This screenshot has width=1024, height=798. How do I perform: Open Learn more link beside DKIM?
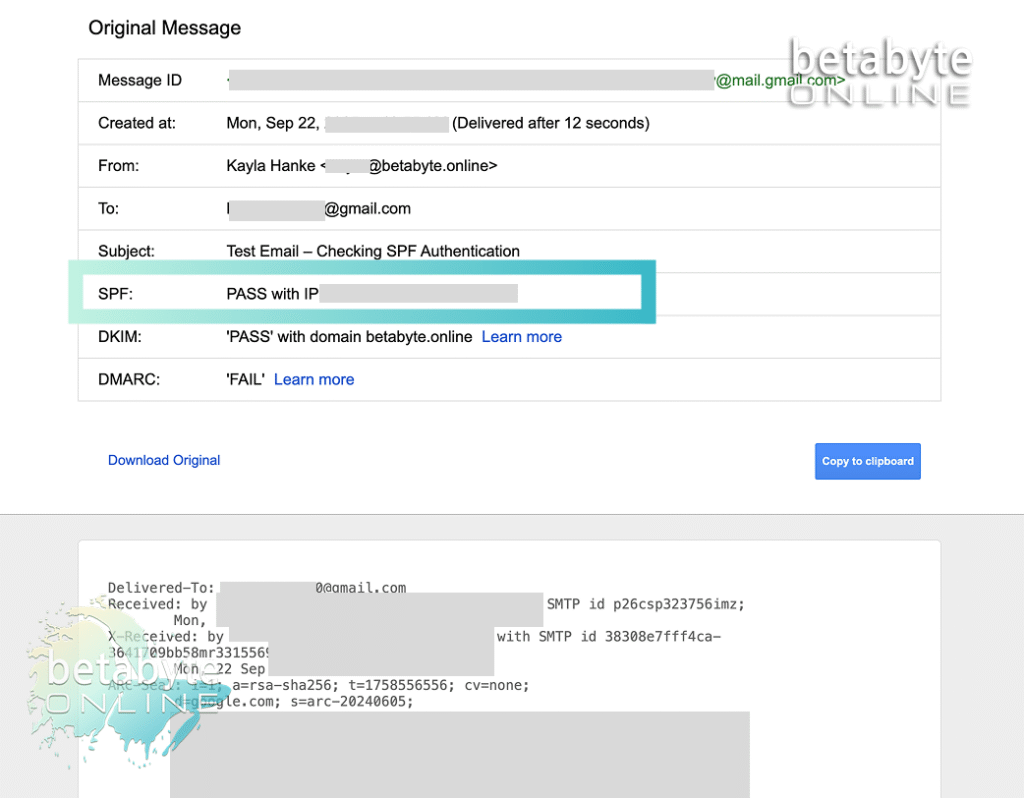(x=521, y=337)
